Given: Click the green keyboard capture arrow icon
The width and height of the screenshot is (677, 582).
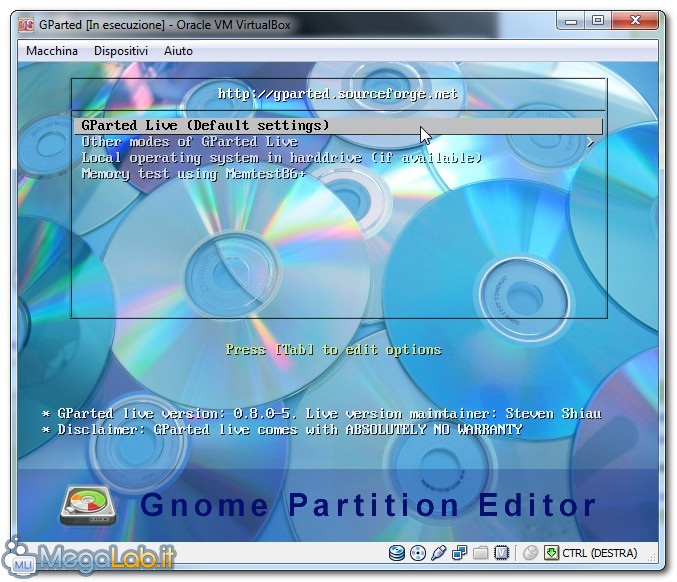Looking at the screenshot, I should point(551,553).
